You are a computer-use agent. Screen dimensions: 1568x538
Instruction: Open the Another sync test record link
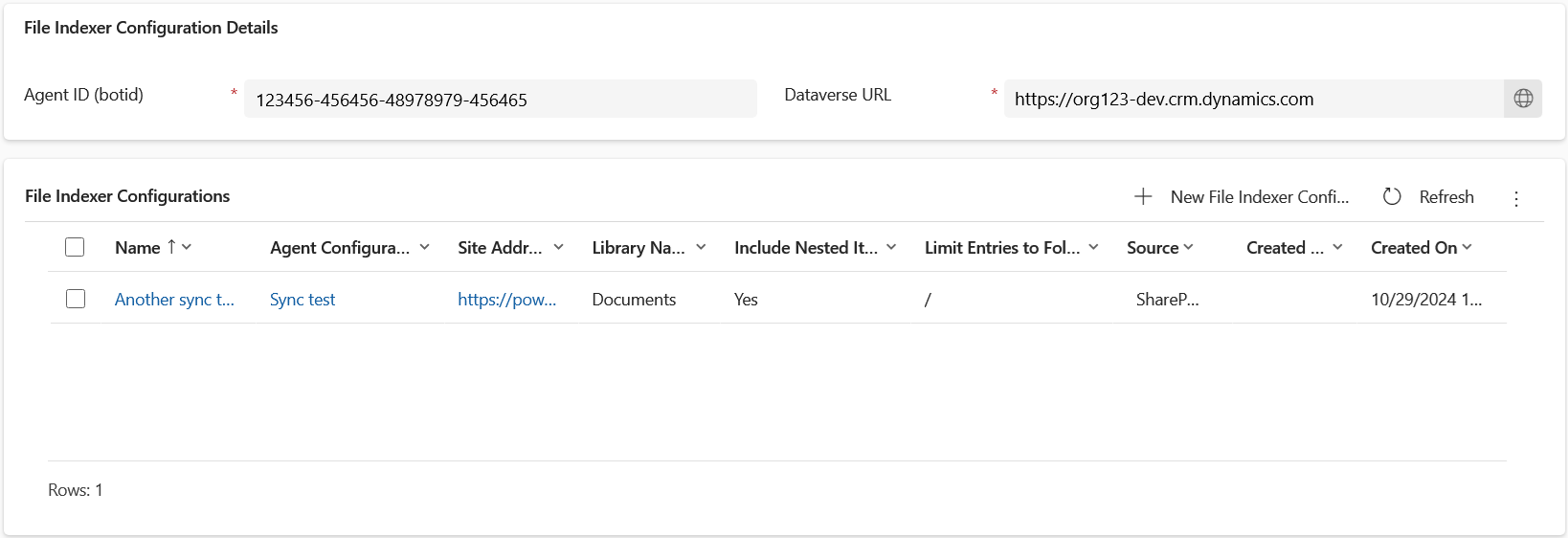(x=174, y=300)
